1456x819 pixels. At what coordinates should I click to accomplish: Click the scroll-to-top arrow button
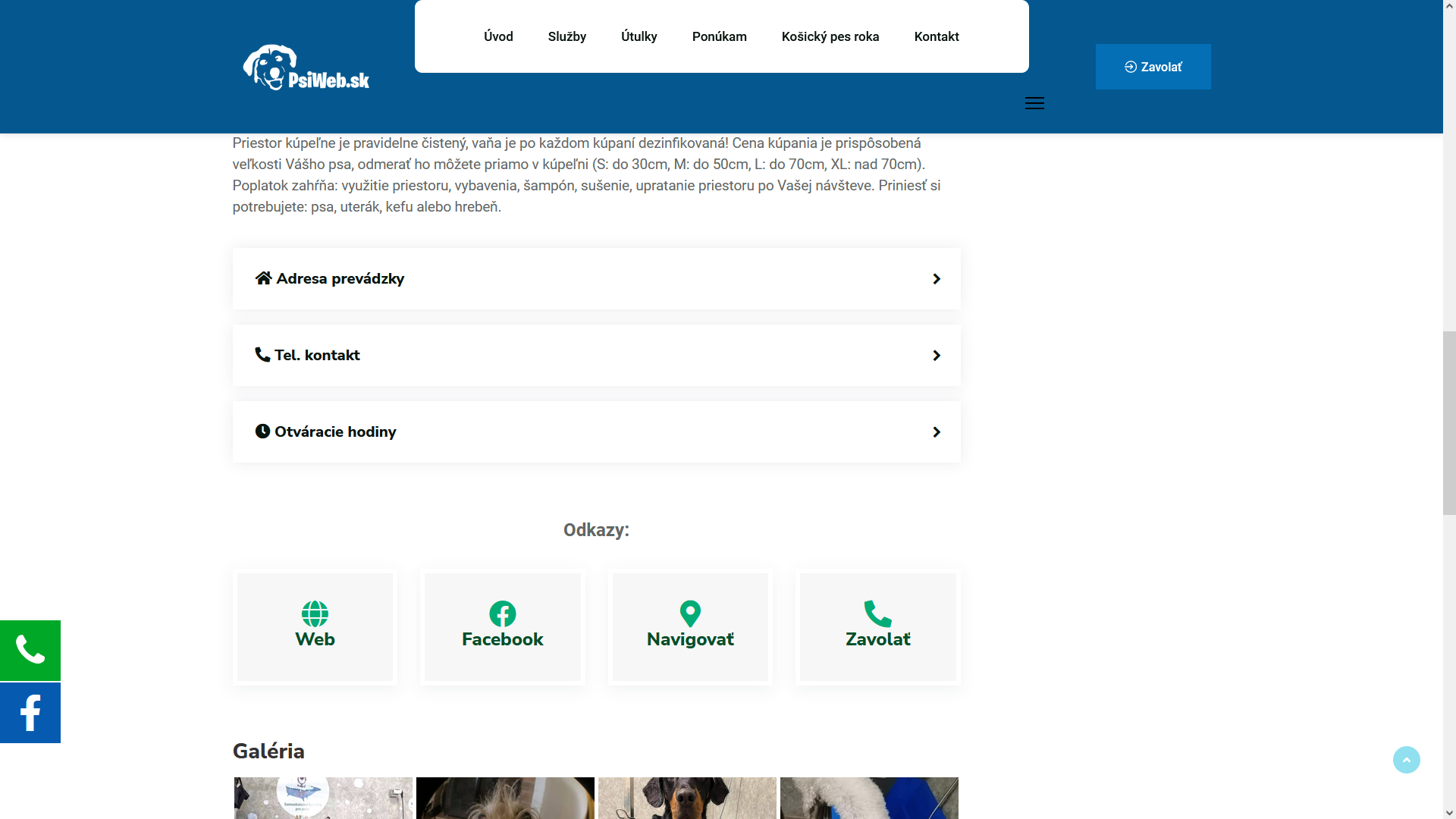(1407, 760)
